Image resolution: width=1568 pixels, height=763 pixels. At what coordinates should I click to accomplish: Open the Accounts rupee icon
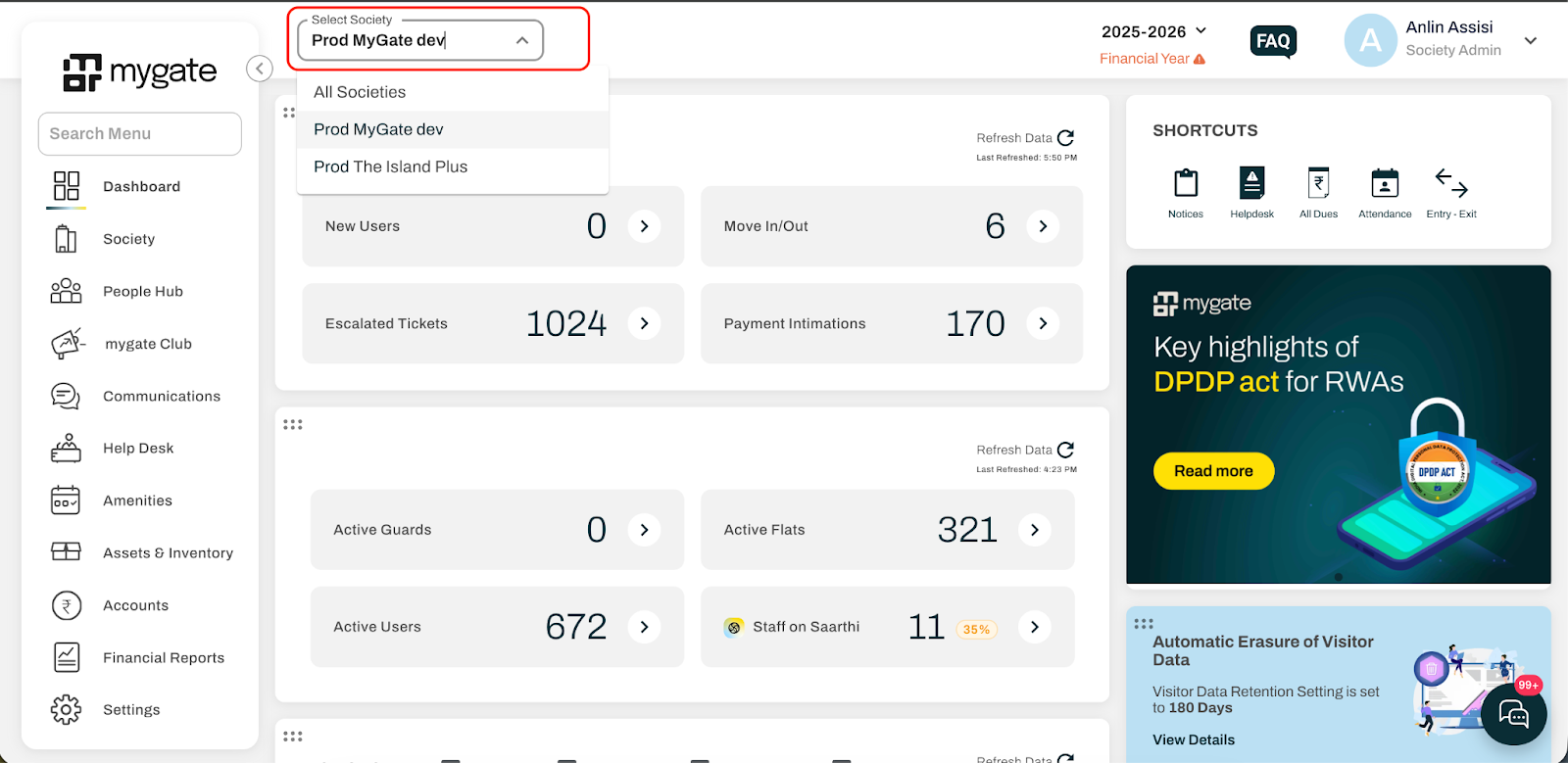click(66, 605)
